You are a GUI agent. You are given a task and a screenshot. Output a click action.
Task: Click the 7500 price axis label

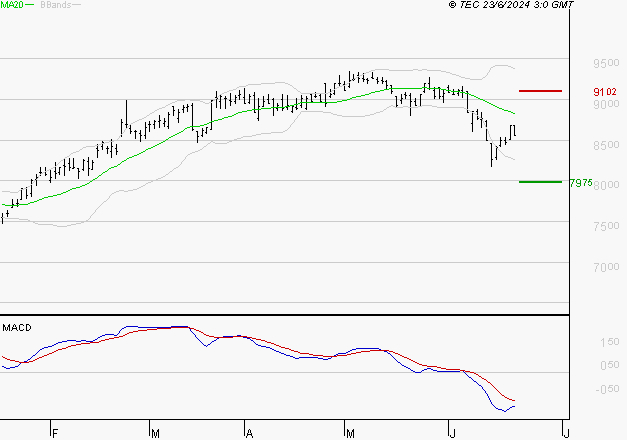coord(606,226)
